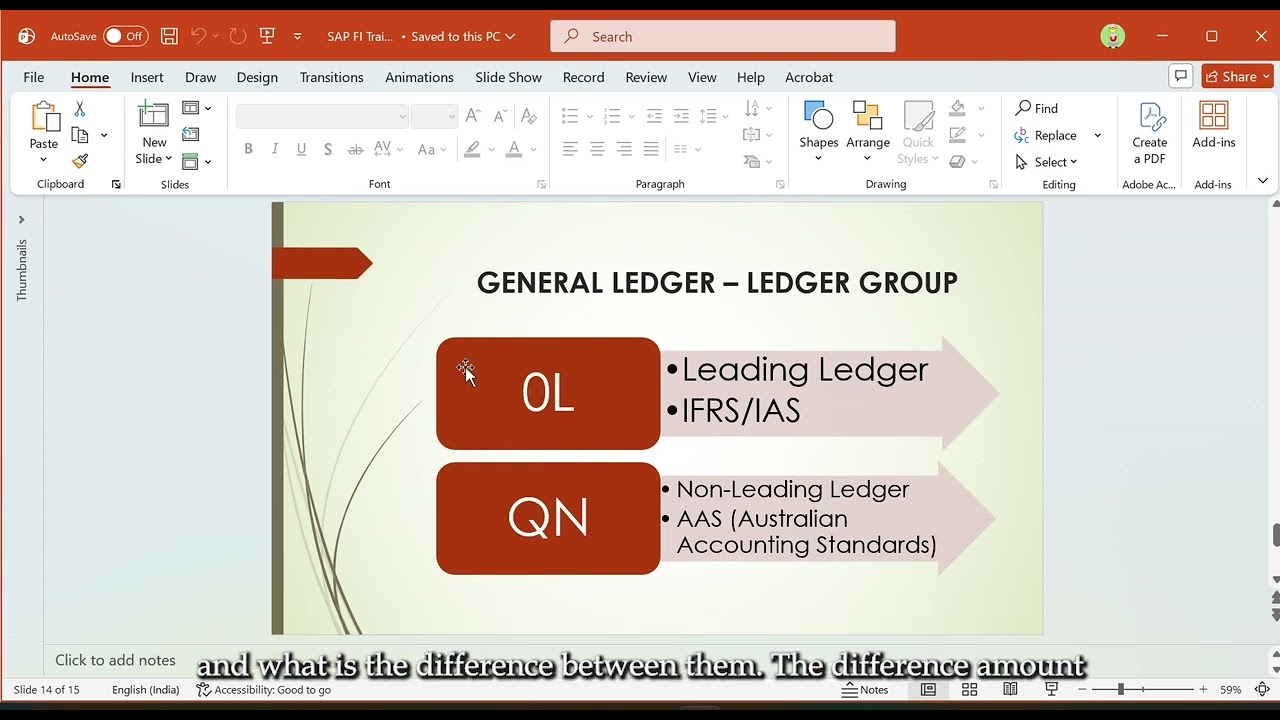Switch to the Design tab
Image resolution: width=1280 pixels, height=720 pixels.
coord(257,77)
